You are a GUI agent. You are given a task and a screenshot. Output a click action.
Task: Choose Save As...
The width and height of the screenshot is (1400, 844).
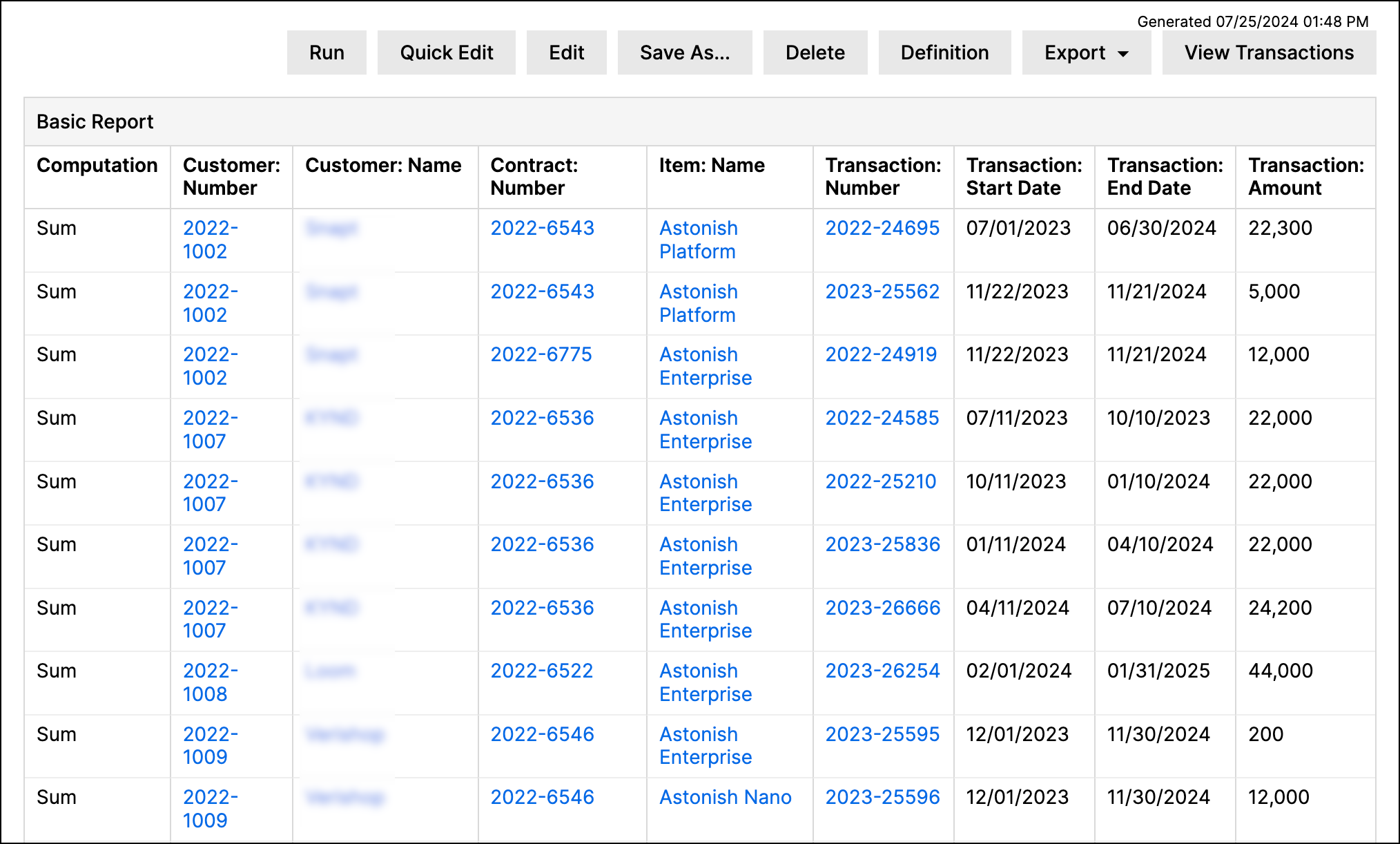685,52
